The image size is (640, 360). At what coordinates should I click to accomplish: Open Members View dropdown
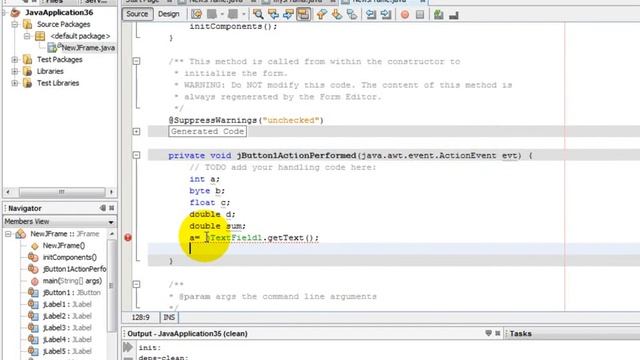tap(111, 222)
